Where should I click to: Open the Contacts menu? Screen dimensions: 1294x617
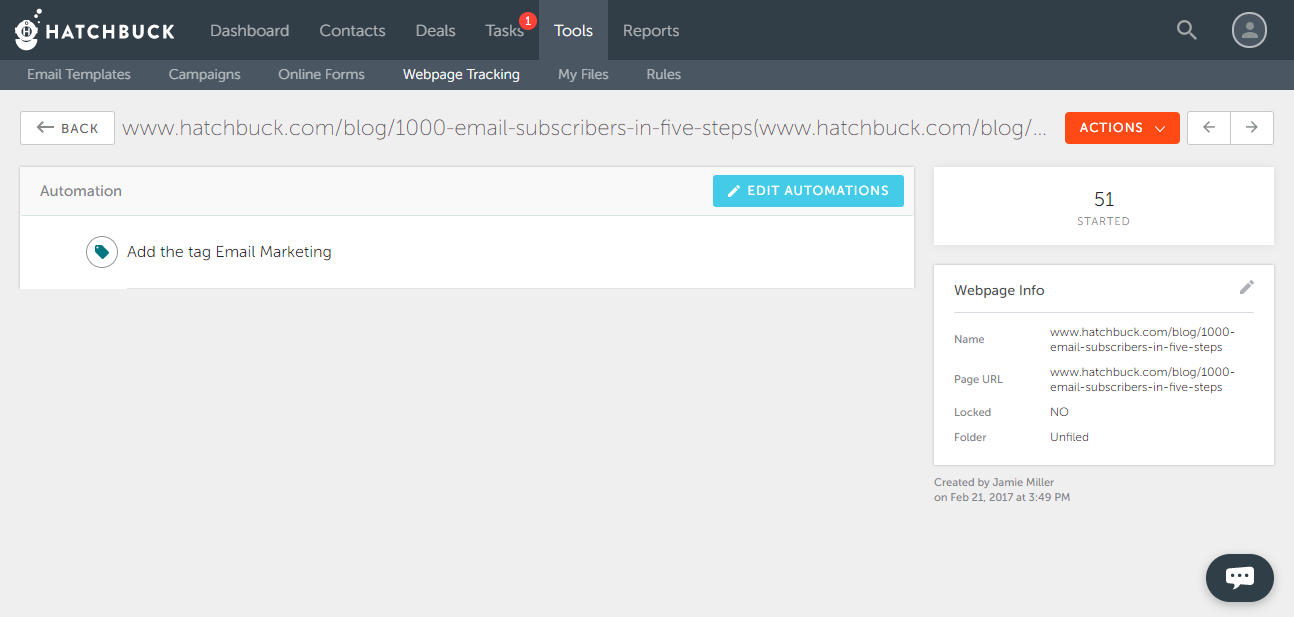click(x=352, y=31)
